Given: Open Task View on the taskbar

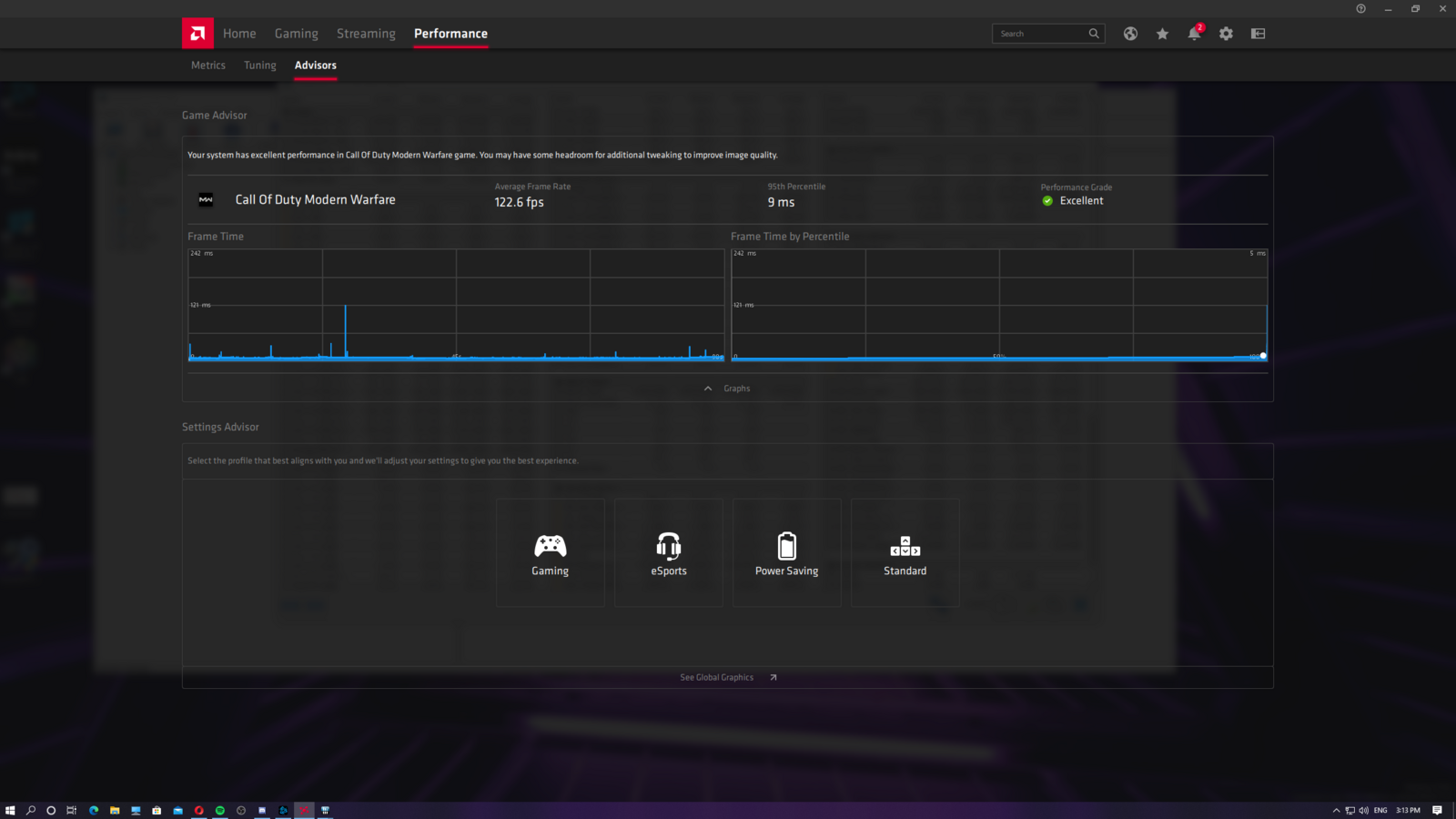Looking at the screenshot, I should [x=71, y=810].
